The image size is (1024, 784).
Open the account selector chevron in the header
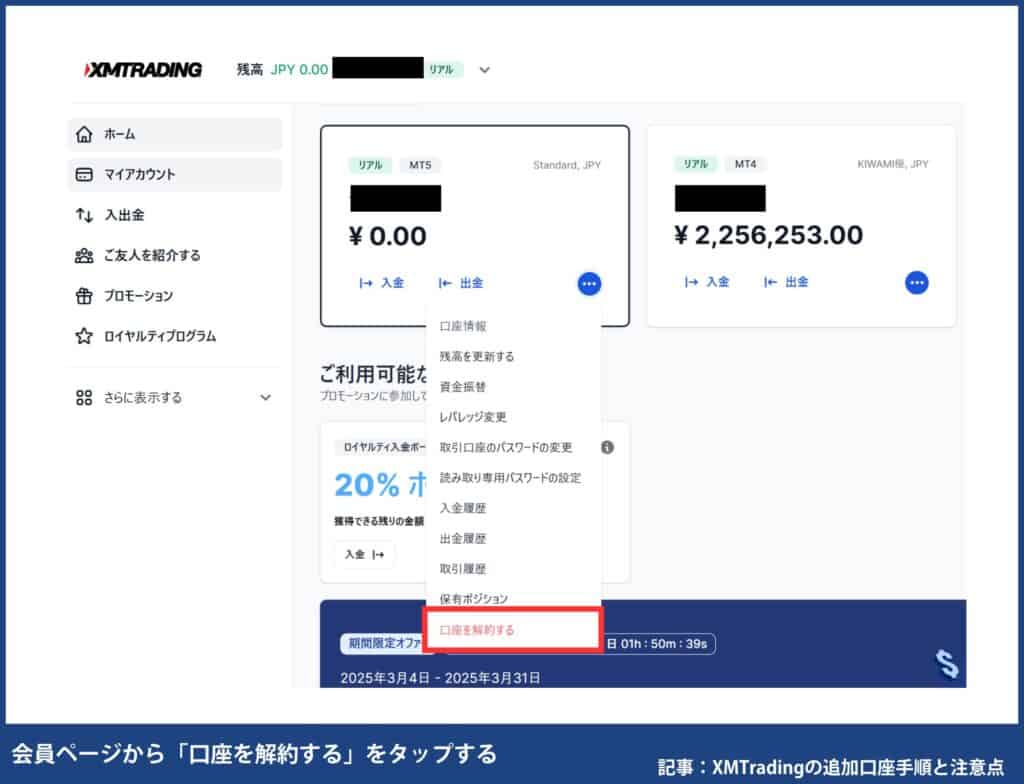click(x=485, y=70)
